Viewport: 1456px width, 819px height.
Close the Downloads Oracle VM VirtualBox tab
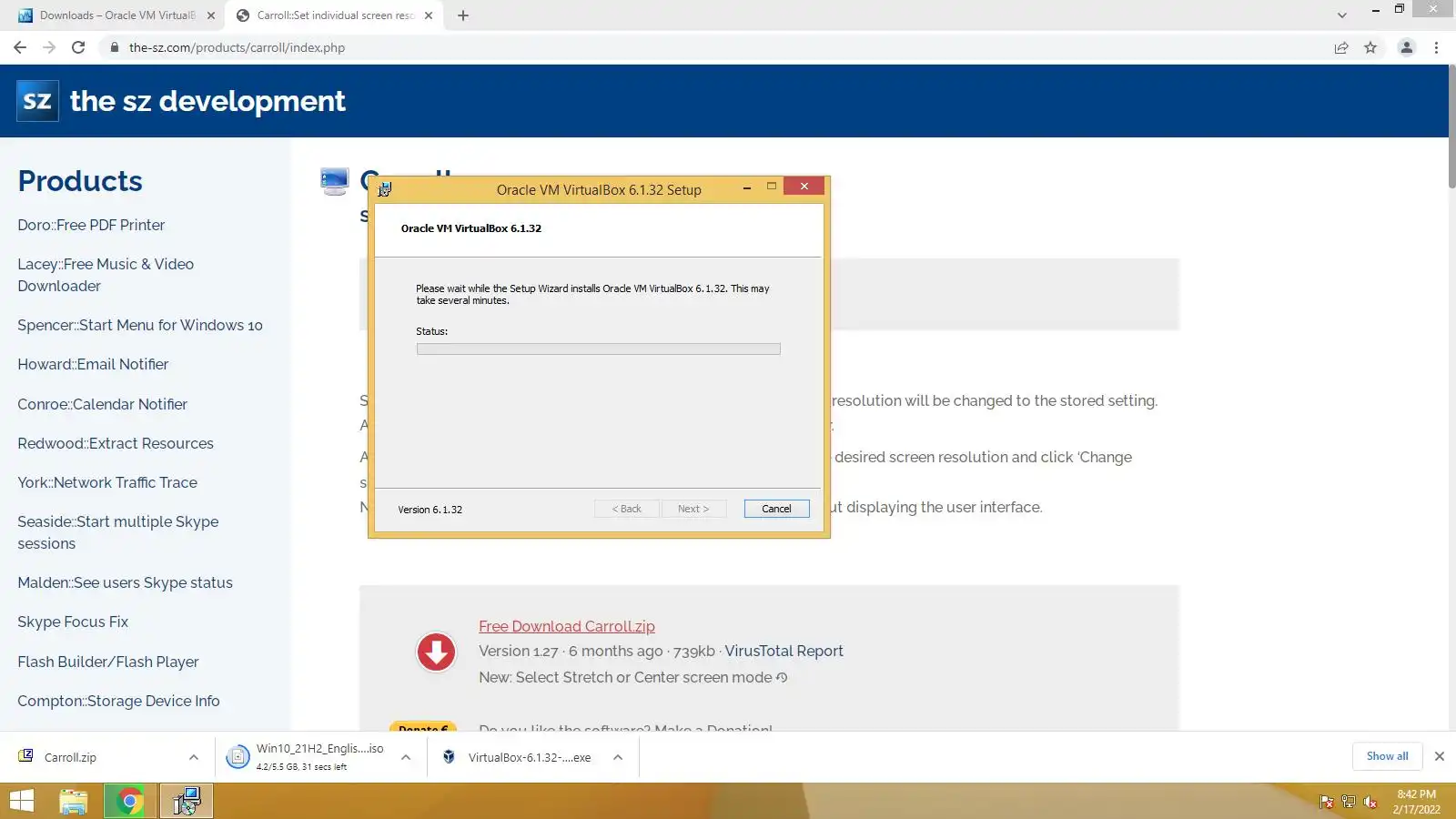click(x=211, y=15)
